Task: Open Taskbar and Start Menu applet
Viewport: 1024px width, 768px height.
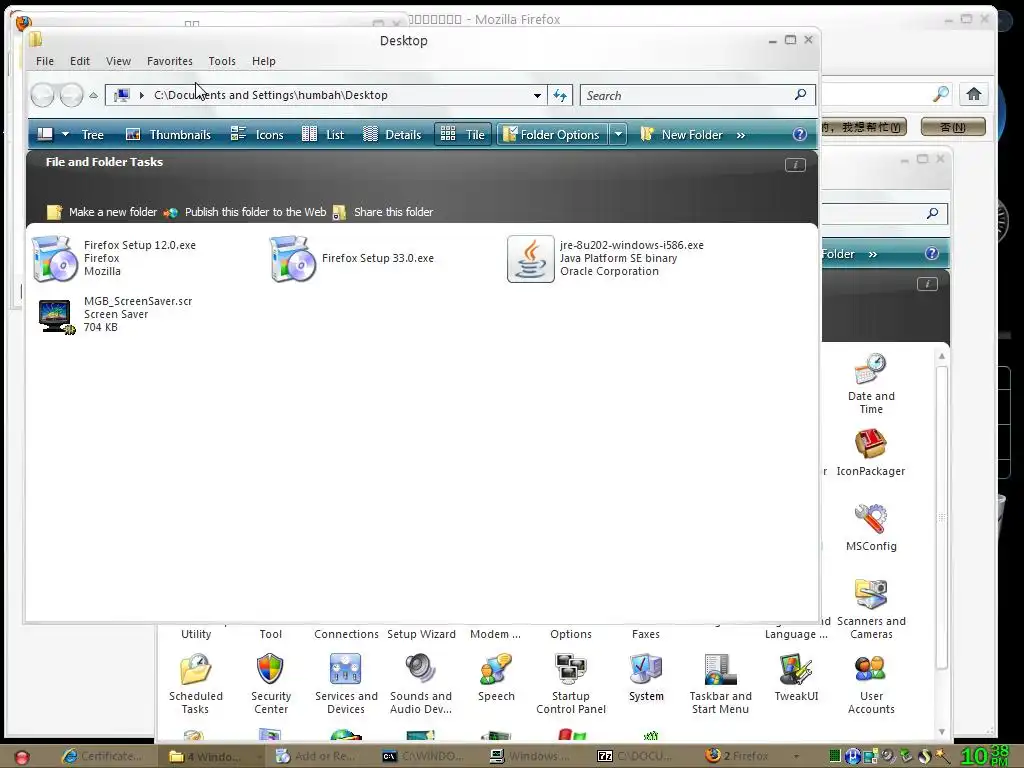Action: click(x=720, y=684)
